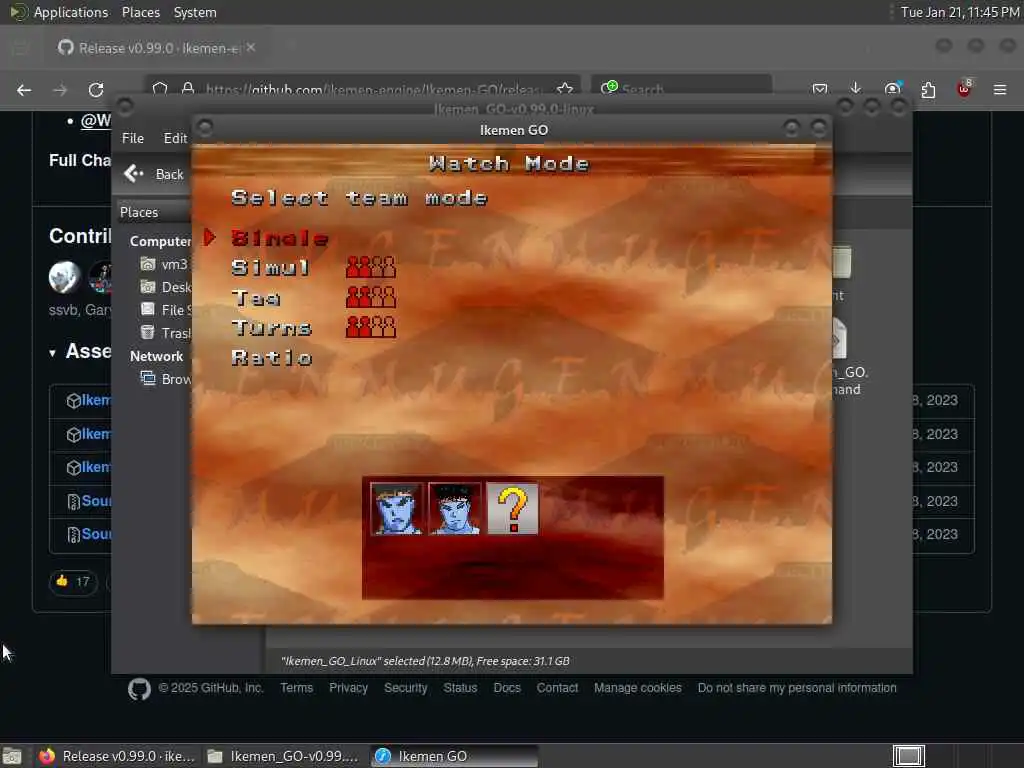The image size is (1024, 768).
Task: Open GitHub Docs footer link
Action: coord(507,688)
